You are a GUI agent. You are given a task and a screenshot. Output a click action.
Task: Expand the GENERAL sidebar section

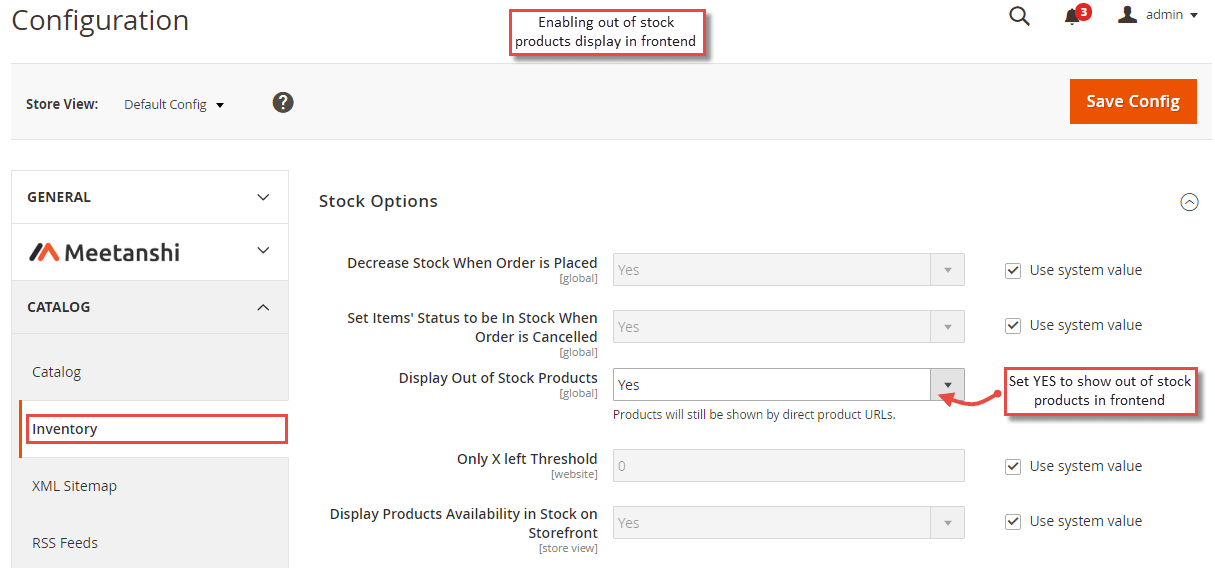(150, 197)
